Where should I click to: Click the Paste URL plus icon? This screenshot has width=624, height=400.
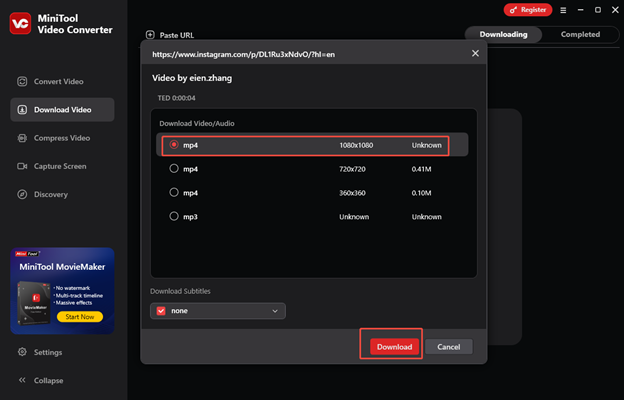150,35
